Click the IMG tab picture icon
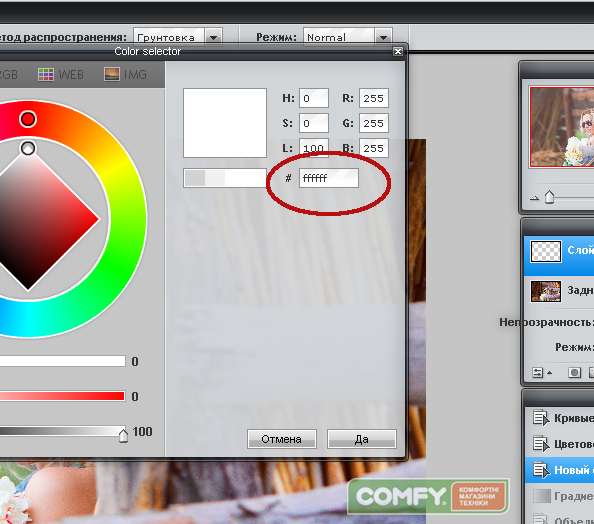The height and width of the screenshot is (524, 594). point(112,74)
